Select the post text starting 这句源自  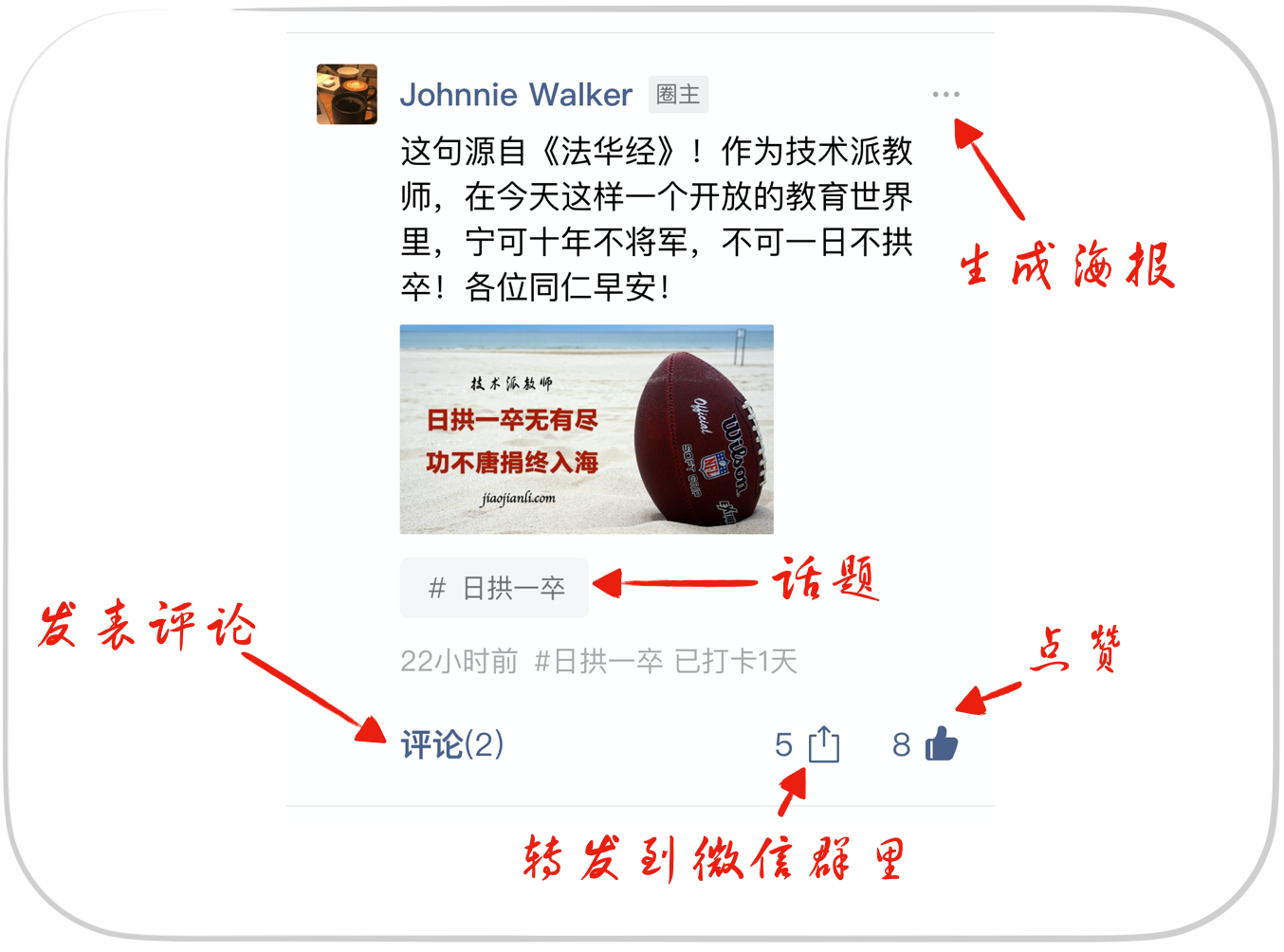click(656, 218)
